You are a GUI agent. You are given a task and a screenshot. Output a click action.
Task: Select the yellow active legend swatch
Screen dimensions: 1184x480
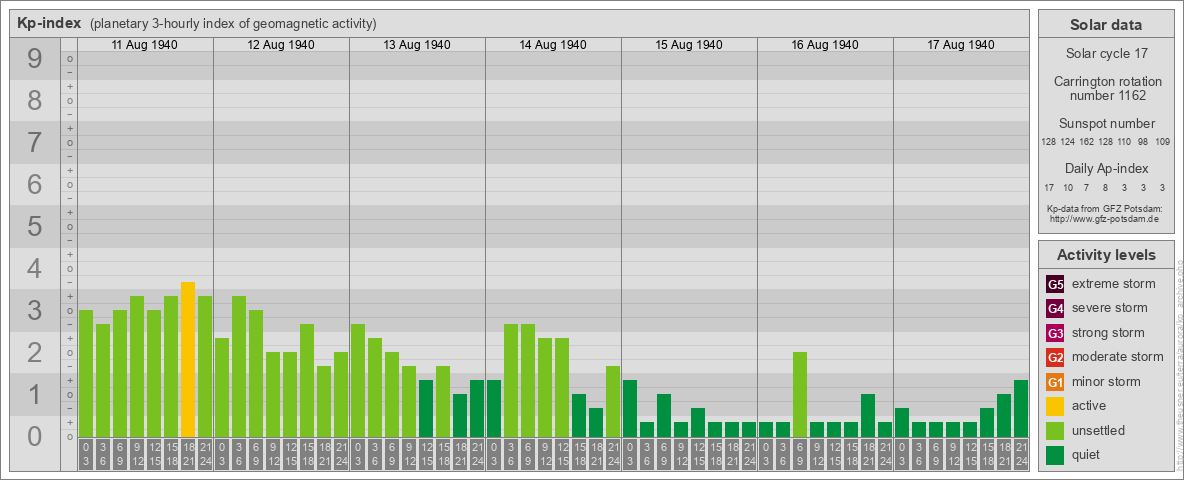tap(1055, 406)
